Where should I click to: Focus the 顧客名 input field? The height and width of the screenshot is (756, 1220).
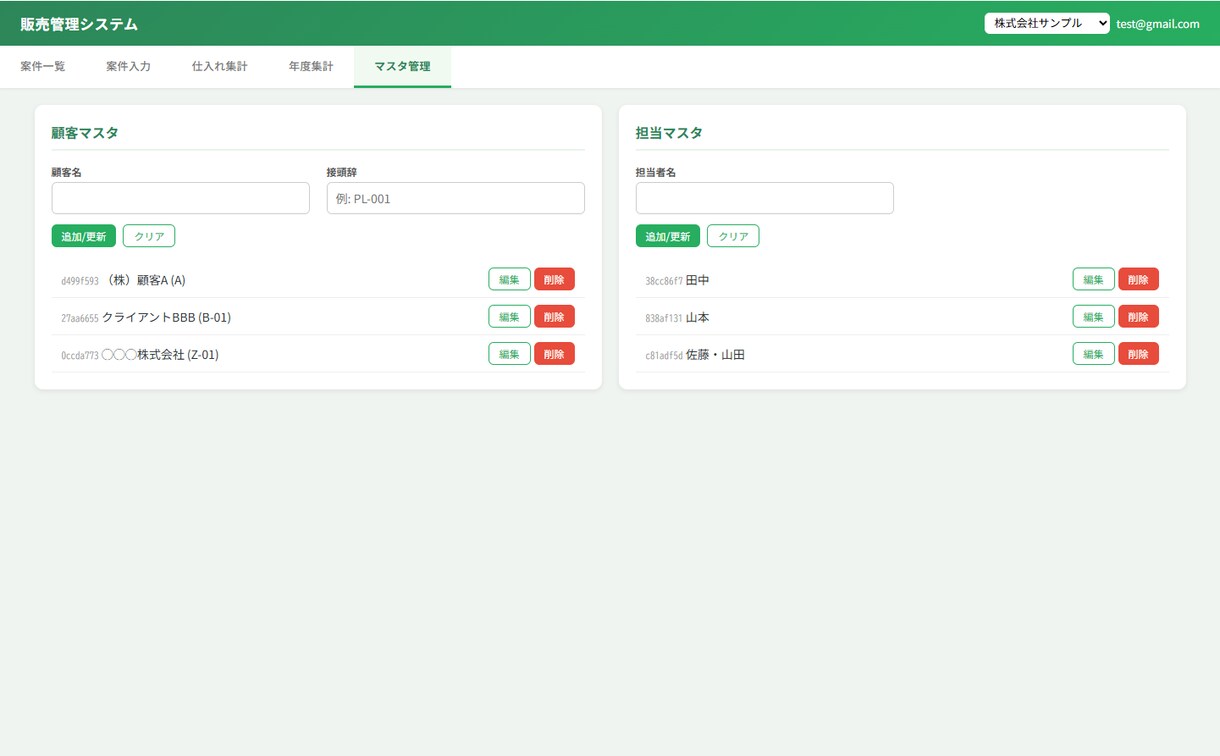181,198
